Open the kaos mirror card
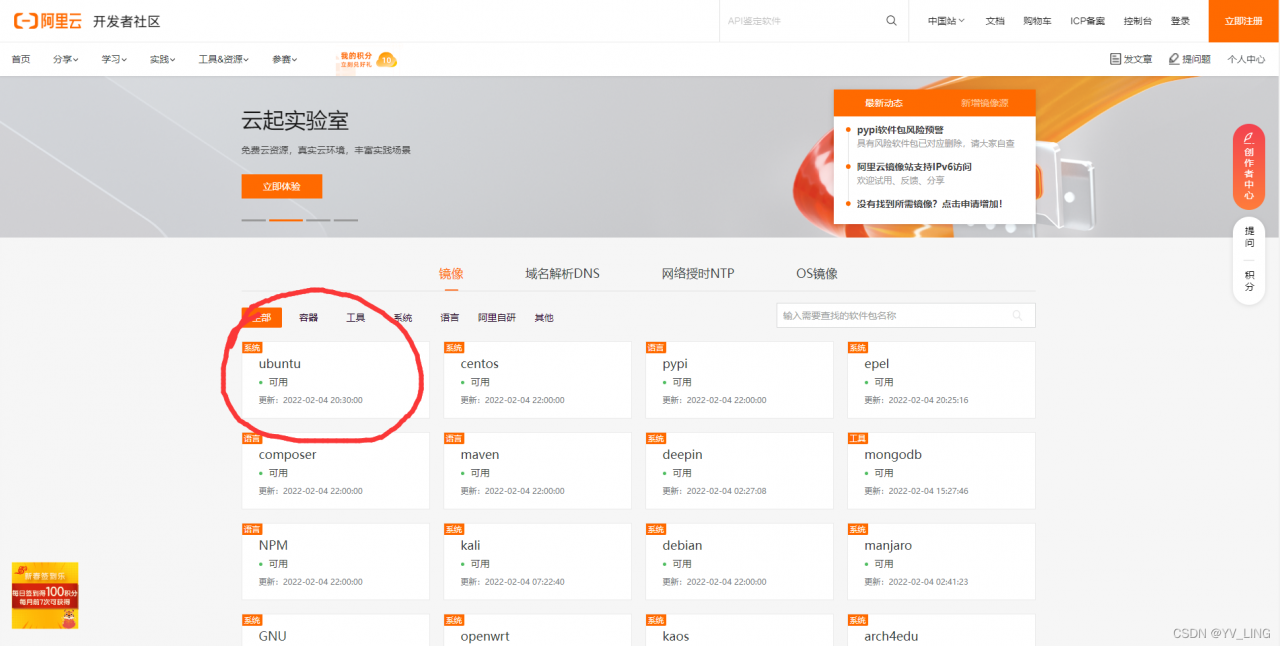This screenshot has width=1280, height=646. point(739,630)
